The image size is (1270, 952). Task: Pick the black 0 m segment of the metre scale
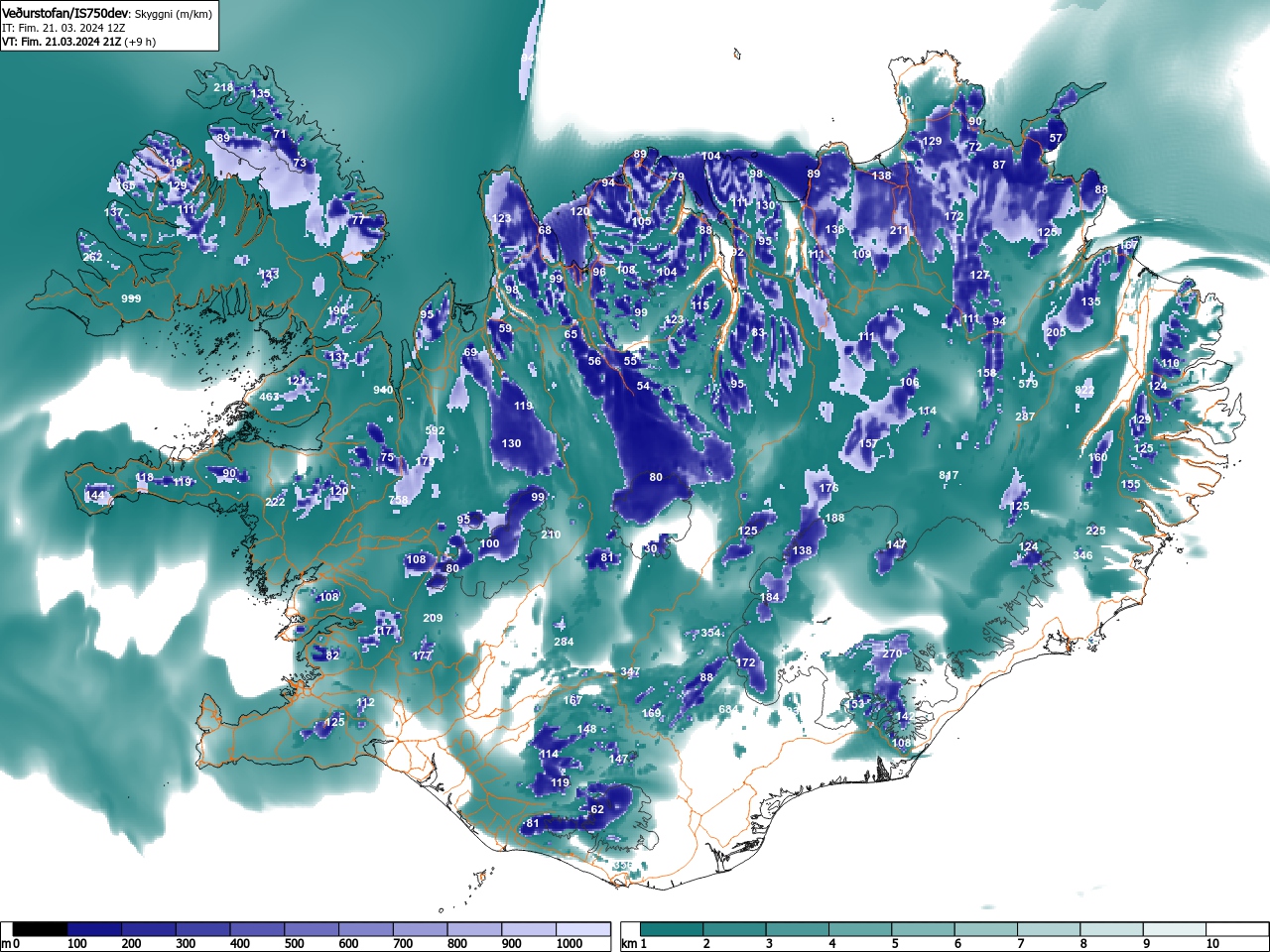tap(41, 929)
